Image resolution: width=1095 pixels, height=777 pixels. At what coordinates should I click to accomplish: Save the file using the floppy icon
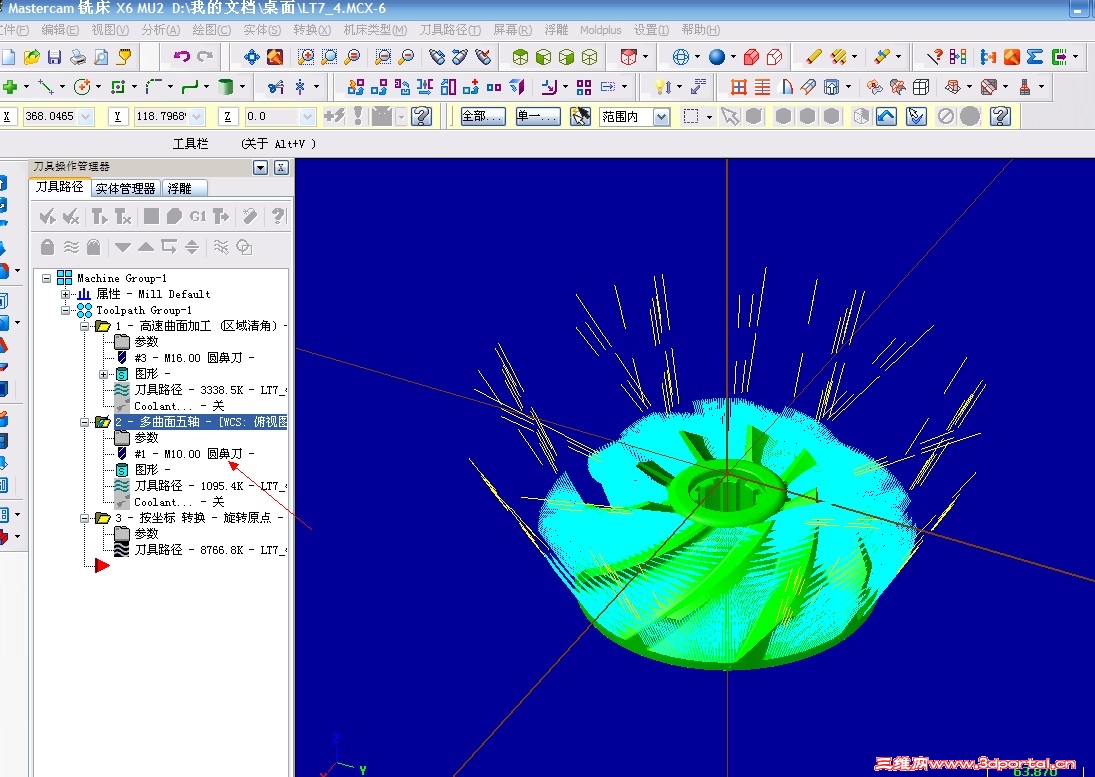coord(54,57)
